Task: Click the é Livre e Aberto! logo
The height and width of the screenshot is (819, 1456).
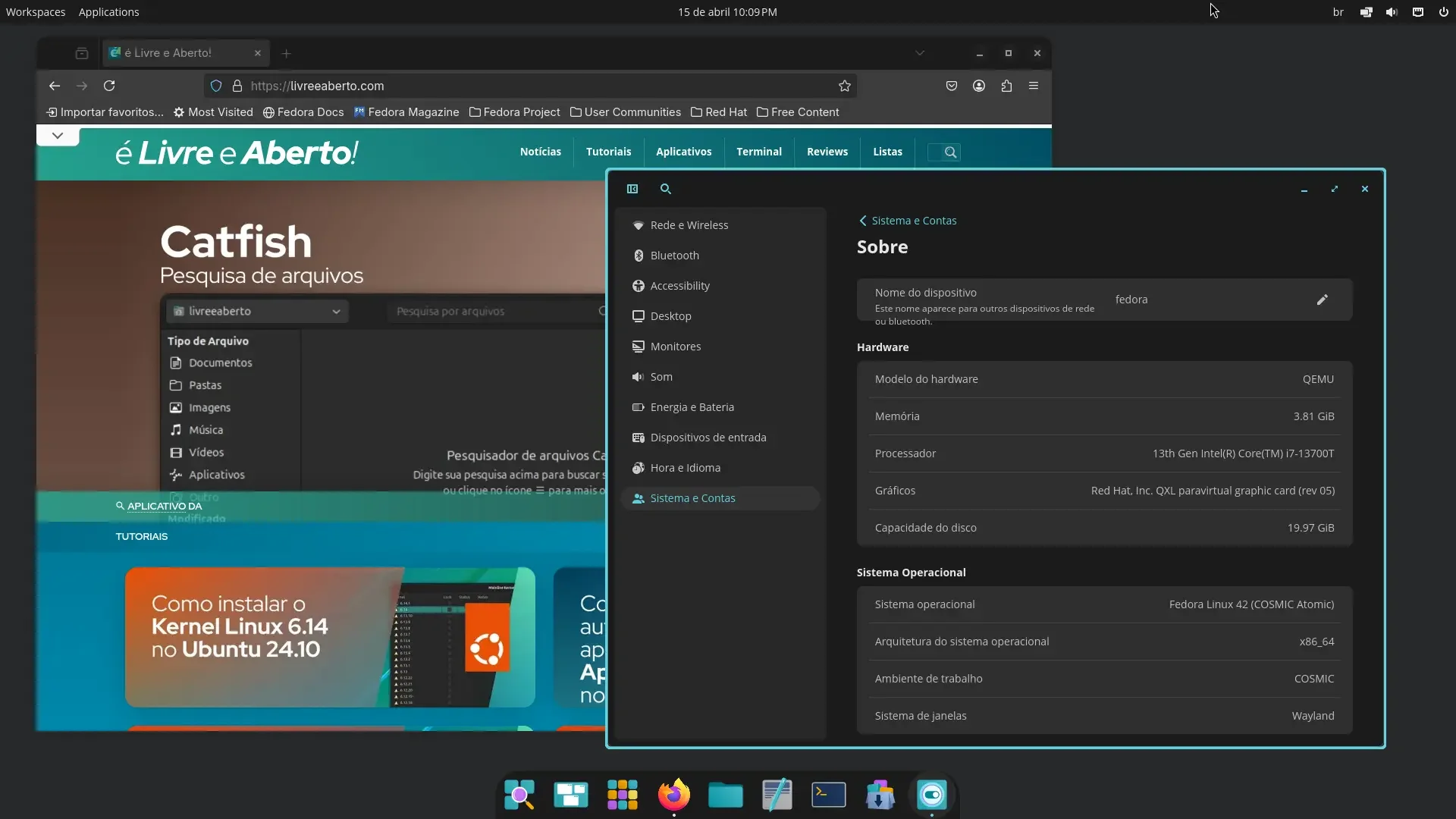Action: click(x=237, y=153)
